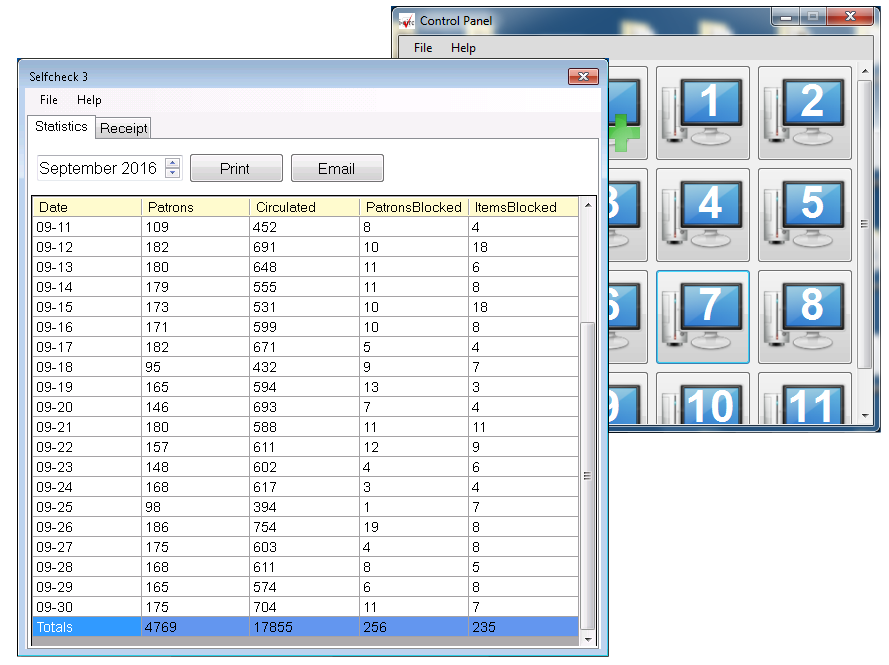889x665 pixels.
Task: Minimize the Control Panel window
Action: pos(786,16)
